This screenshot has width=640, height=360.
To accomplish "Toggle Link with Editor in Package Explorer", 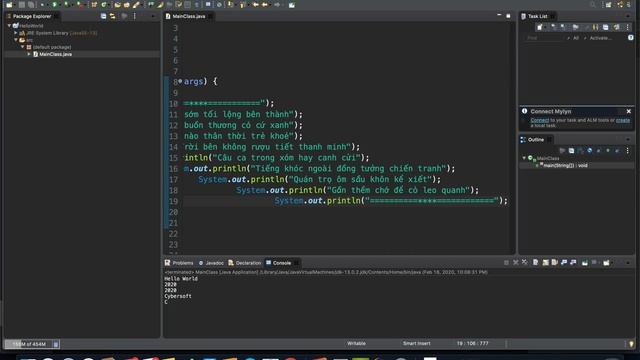I will coord(113,16).
